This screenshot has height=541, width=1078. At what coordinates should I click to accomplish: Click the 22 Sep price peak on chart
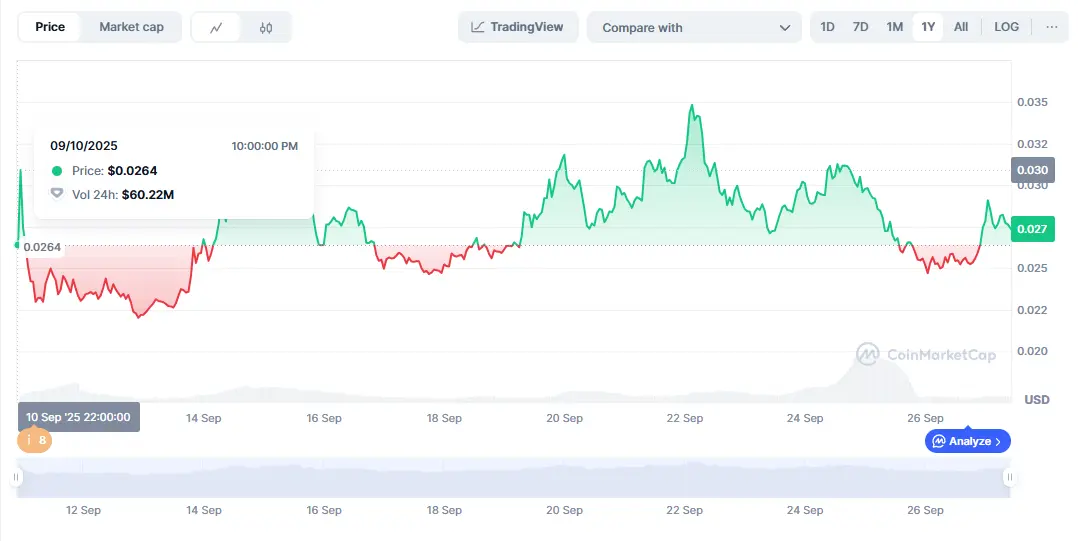click(691, 106)
